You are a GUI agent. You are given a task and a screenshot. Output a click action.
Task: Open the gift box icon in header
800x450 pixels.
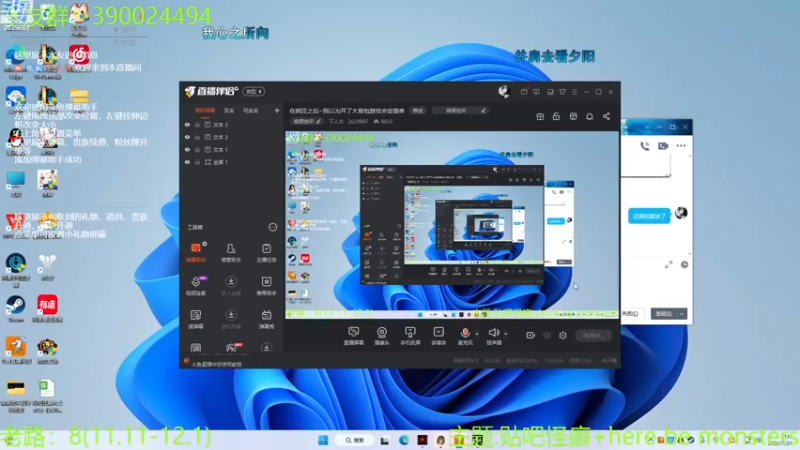(540, 117)
